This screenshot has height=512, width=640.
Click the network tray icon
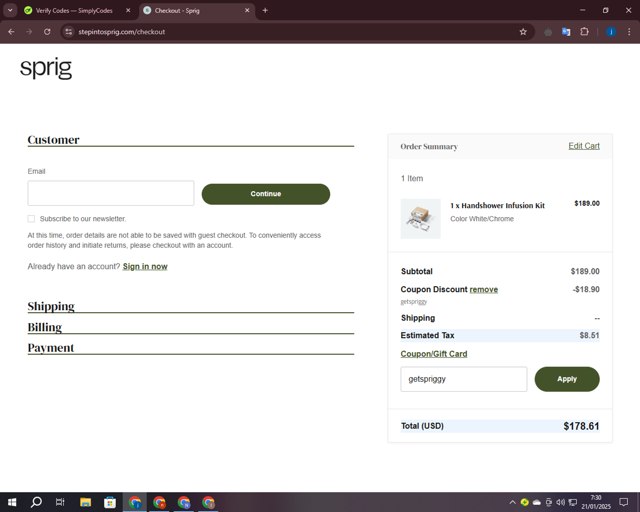(573, 502)
